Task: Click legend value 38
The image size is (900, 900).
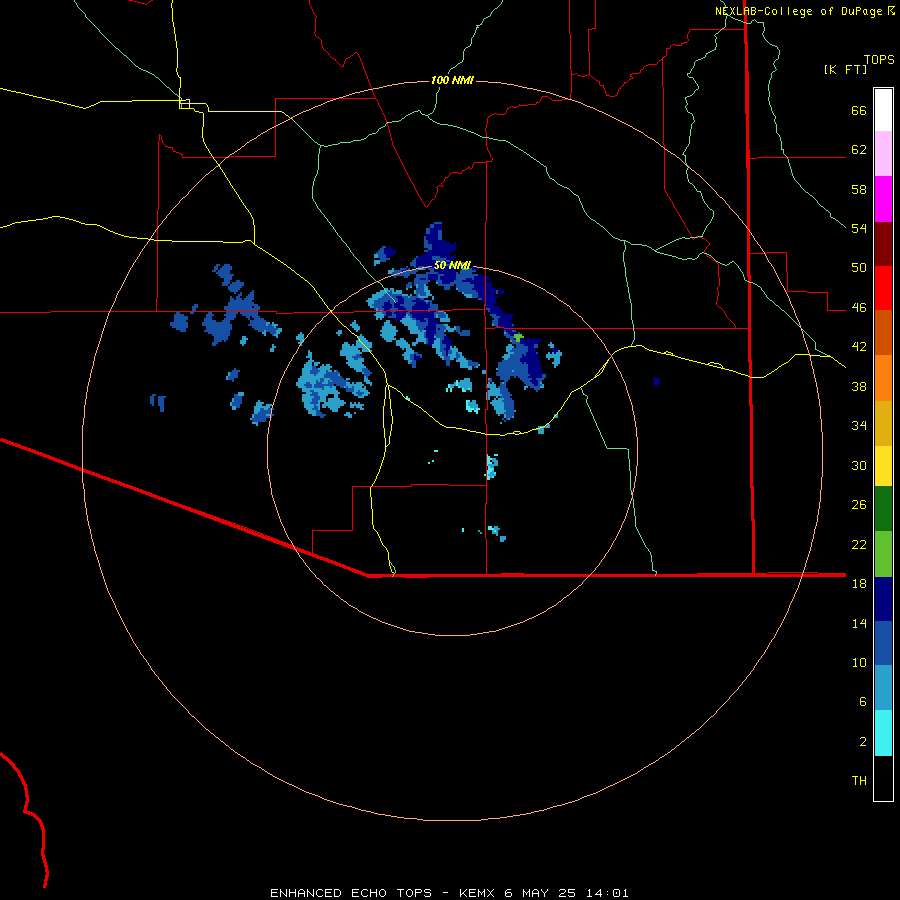Action: (859, 386)
